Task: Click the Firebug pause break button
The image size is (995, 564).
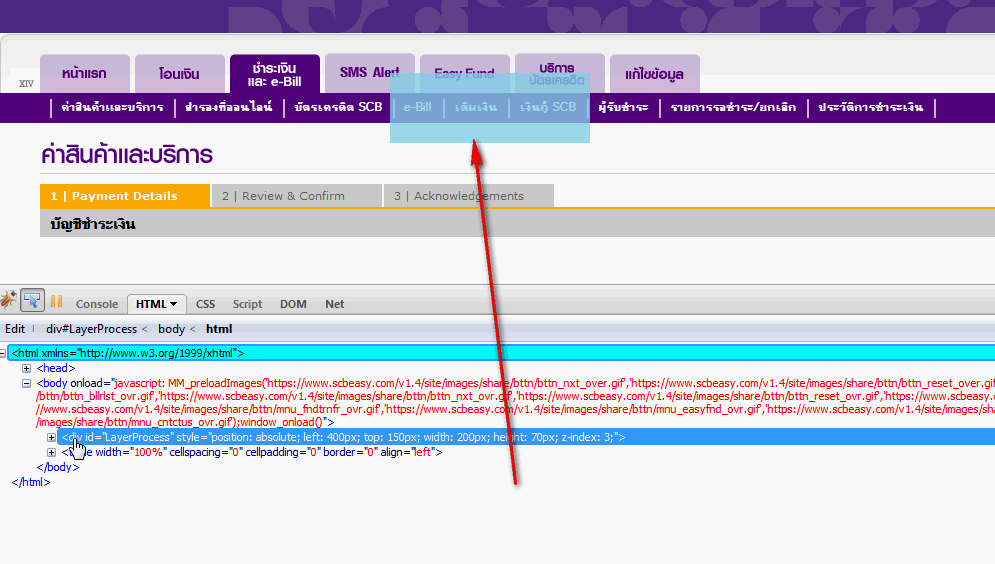Action: pos(56,301)
